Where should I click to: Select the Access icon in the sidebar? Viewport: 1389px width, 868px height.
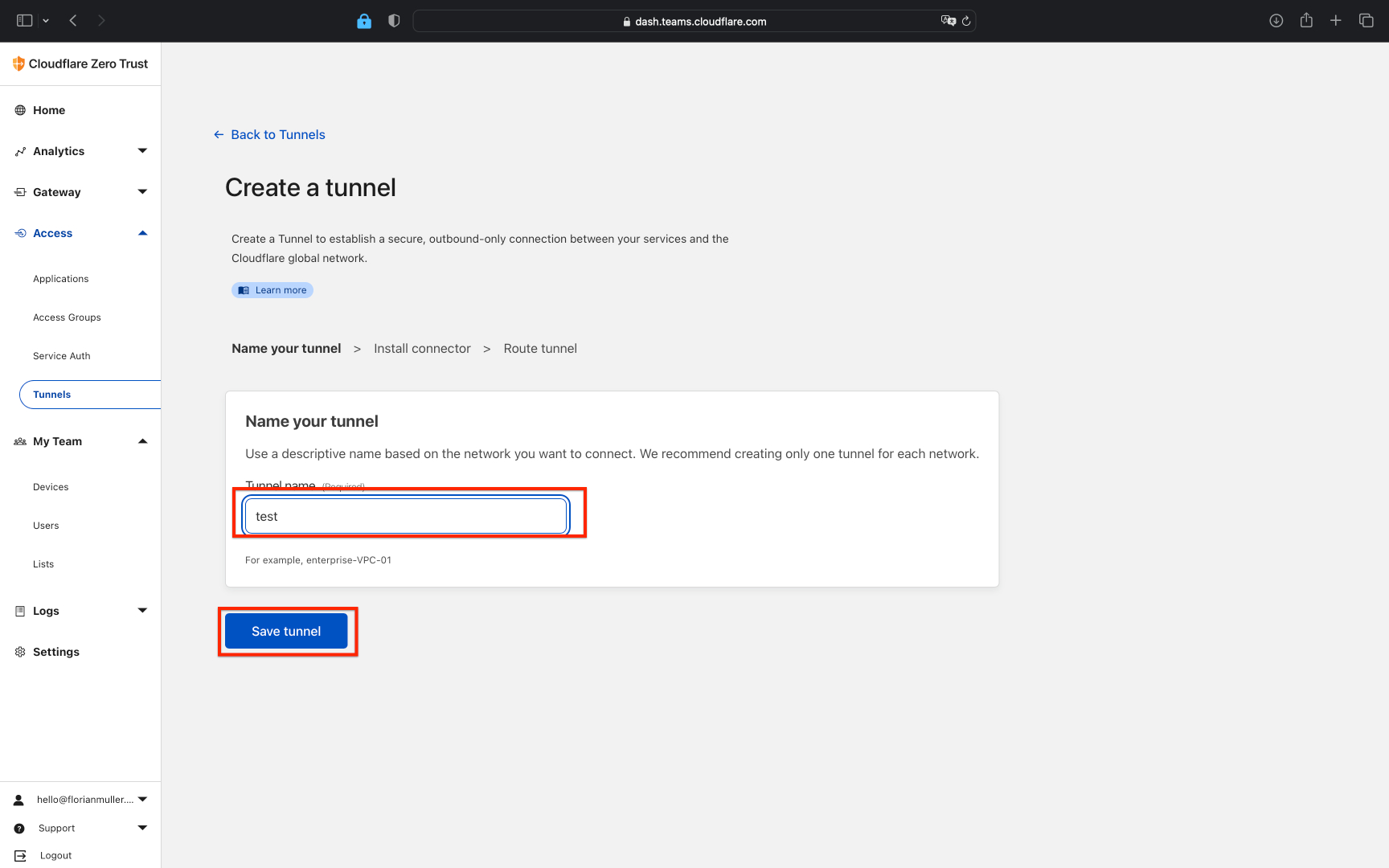pos(20,233)
